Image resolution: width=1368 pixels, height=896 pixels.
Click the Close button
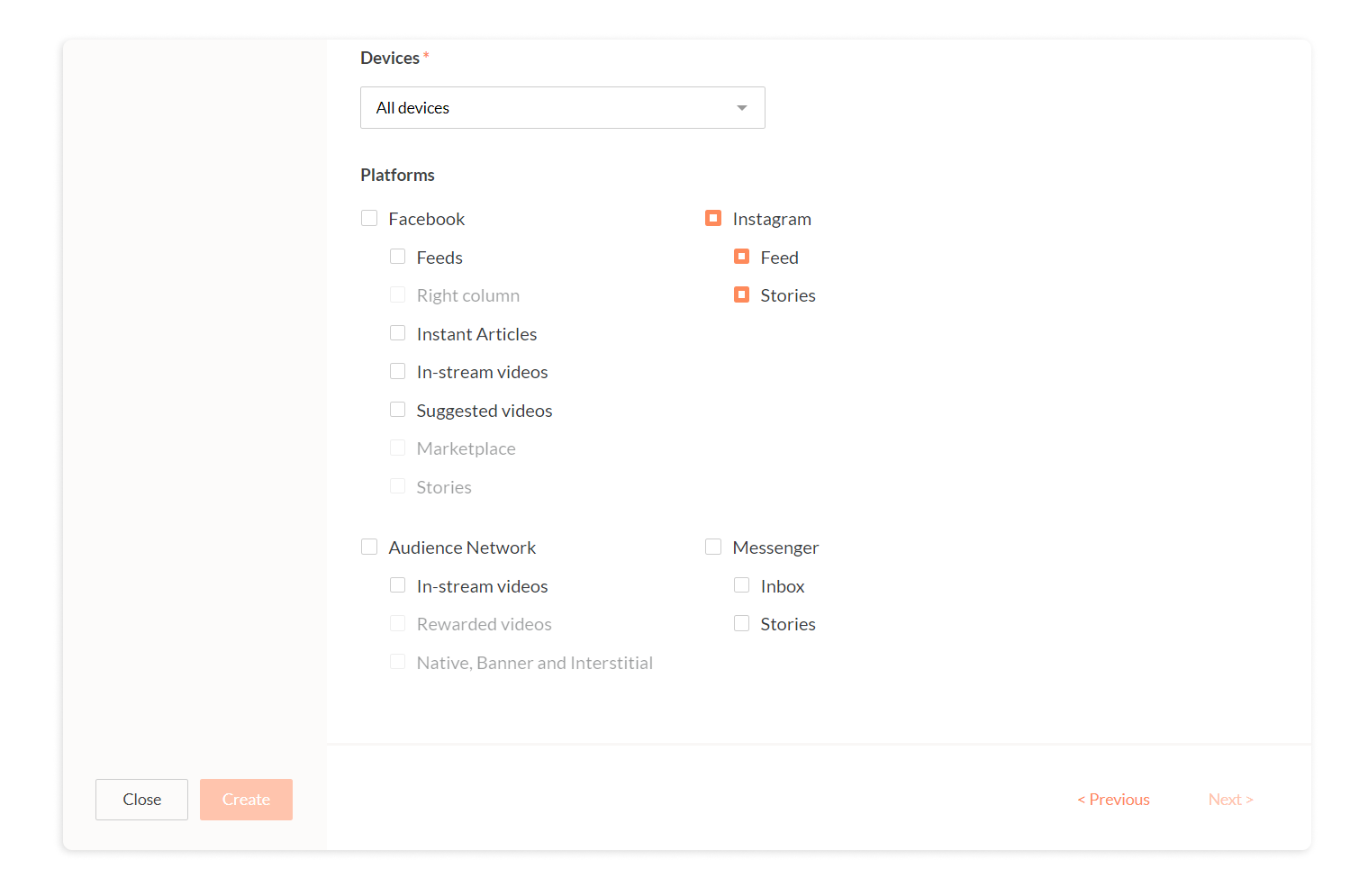point(141,800)
